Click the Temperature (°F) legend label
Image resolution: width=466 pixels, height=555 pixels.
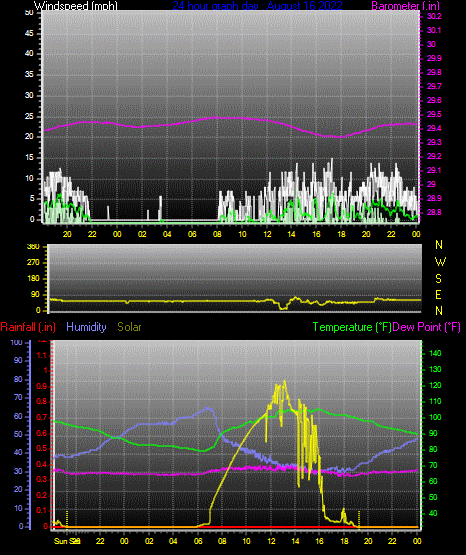point(352,327)
